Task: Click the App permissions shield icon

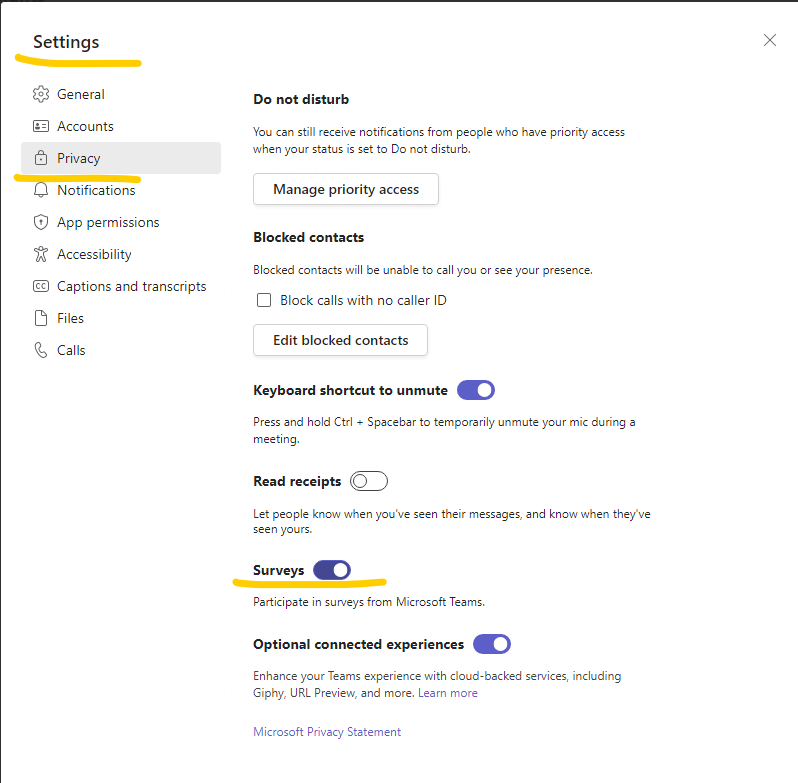Action: click(41, 222)
